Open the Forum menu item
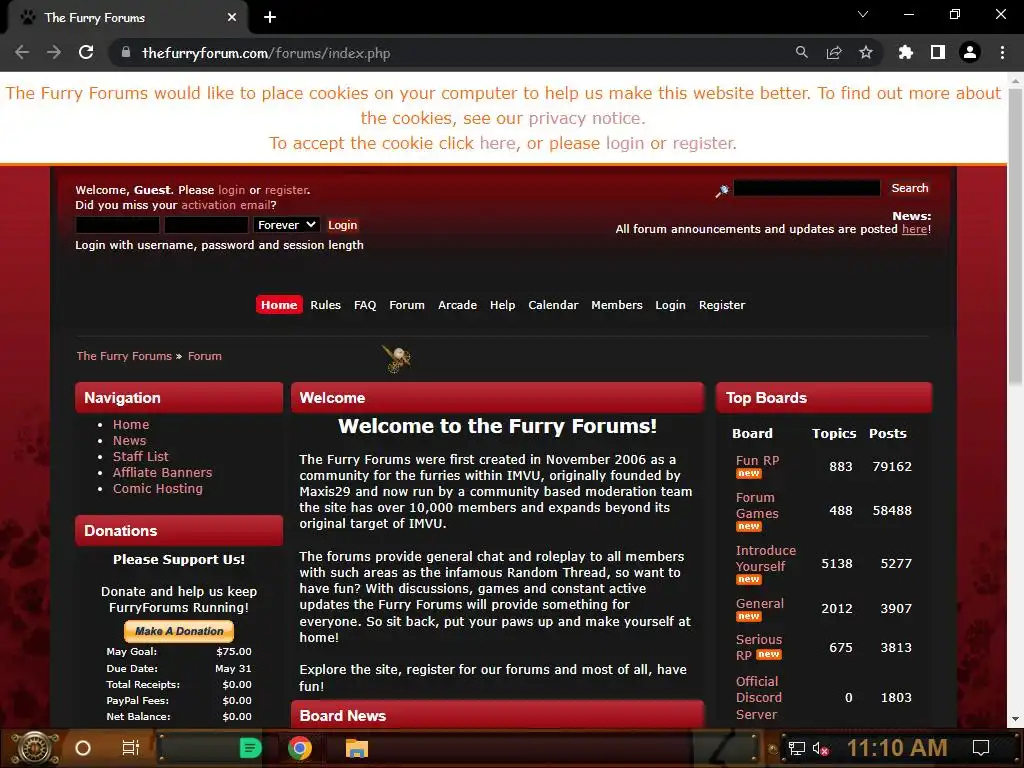This screenshot has height=768, width=1024. pyautogui.click(x=407, y=305)
